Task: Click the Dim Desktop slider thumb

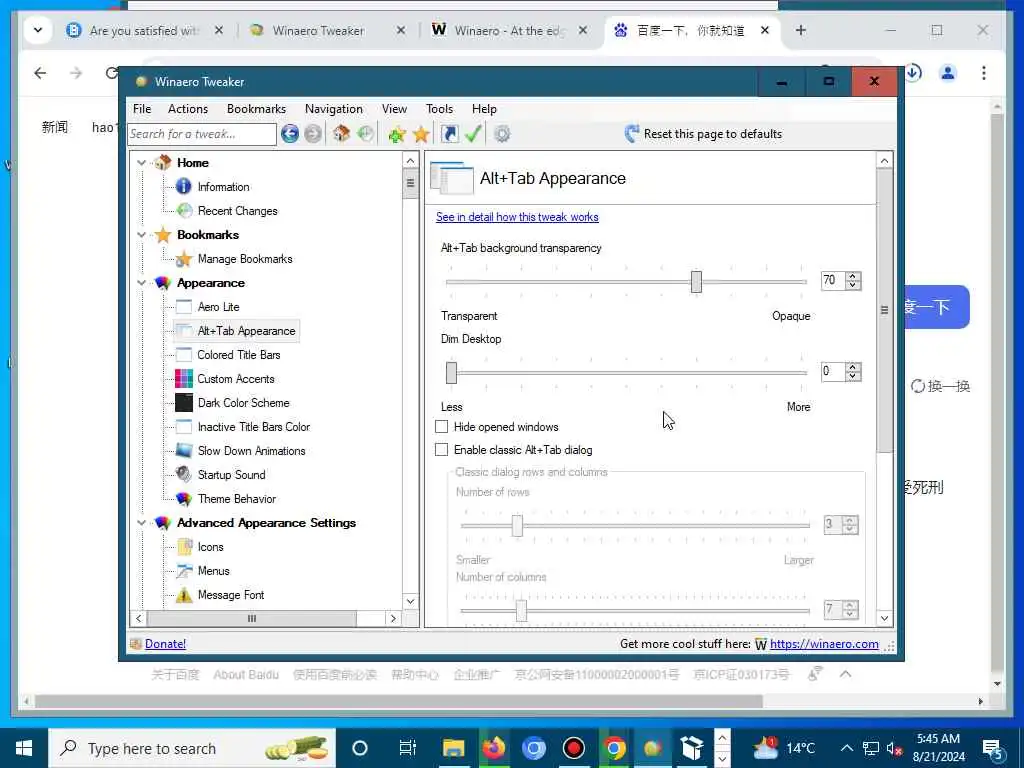Action: pyautogui.click(x=451, y=373)
